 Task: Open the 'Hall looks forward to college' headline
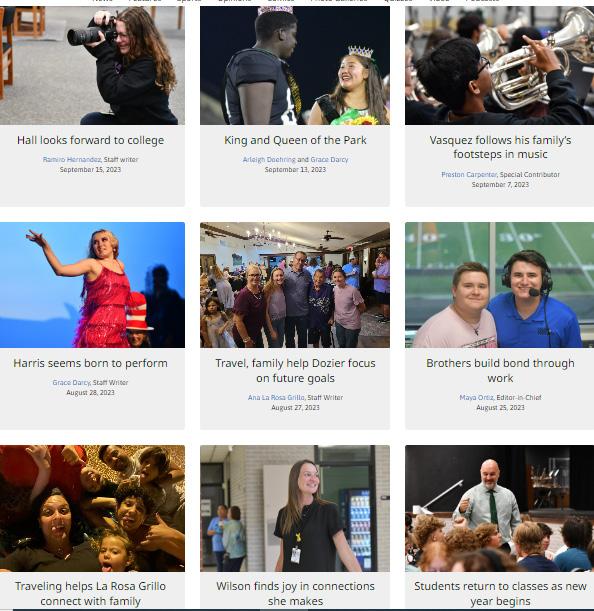[x=90, y=140]
